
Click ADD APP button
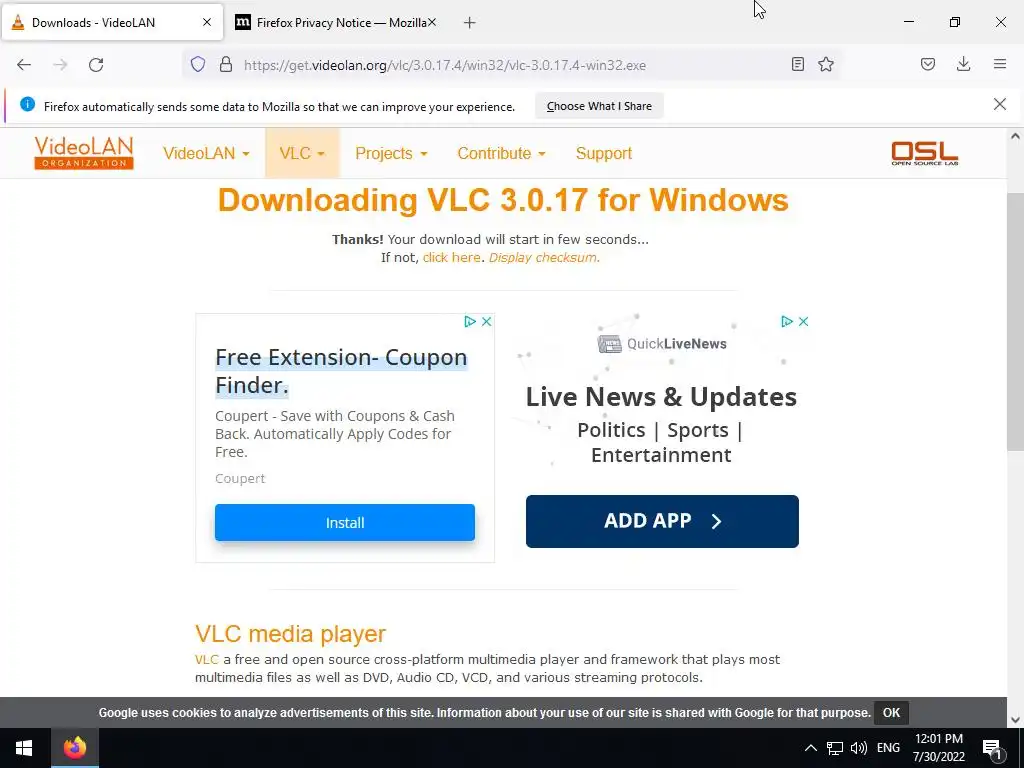point(662,521)
